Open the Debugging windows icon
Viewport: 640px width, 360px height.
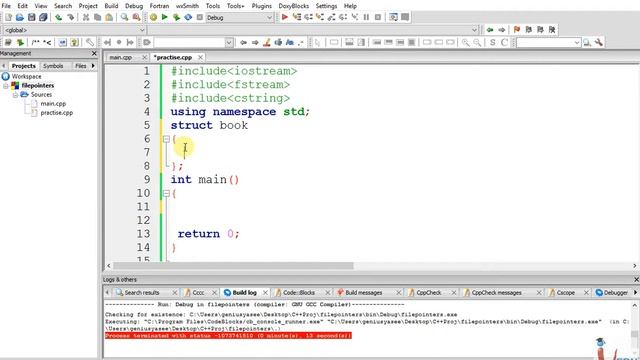coord(393,17)
